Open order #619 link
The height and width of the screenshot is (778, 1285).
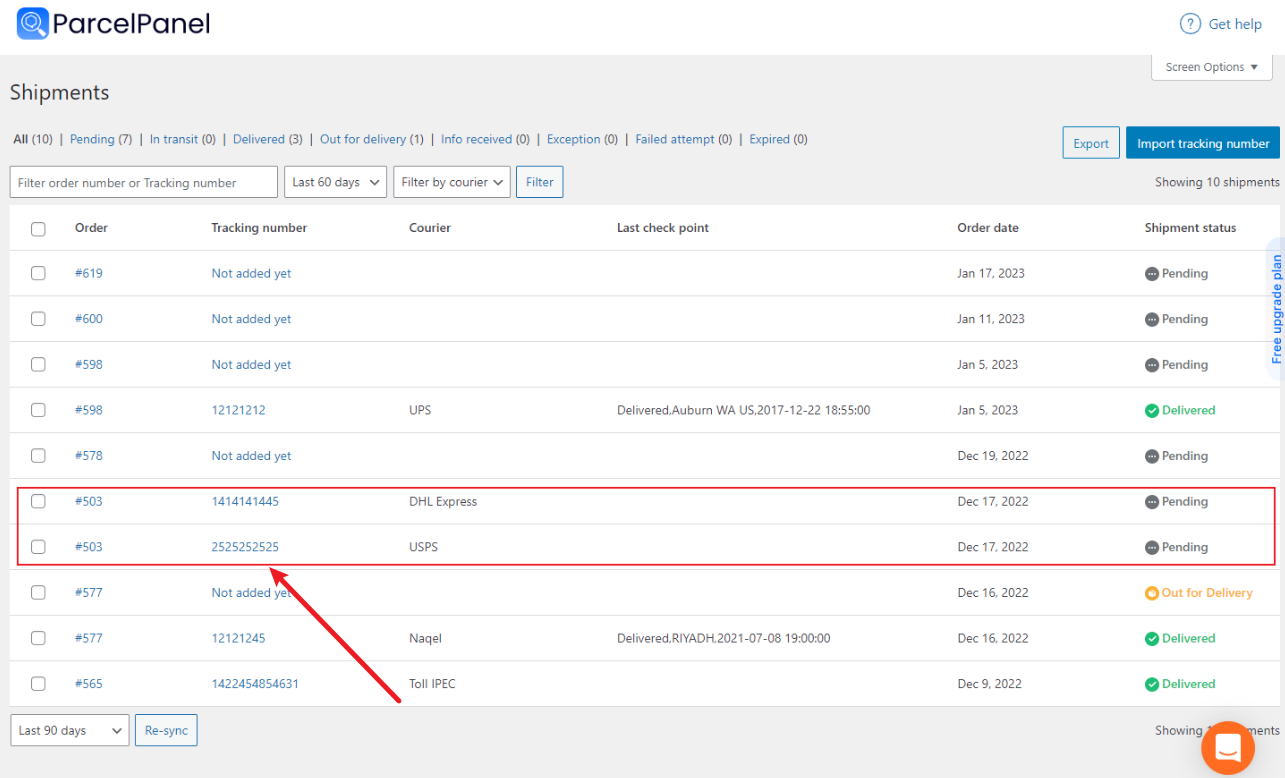tap(89, 273)
